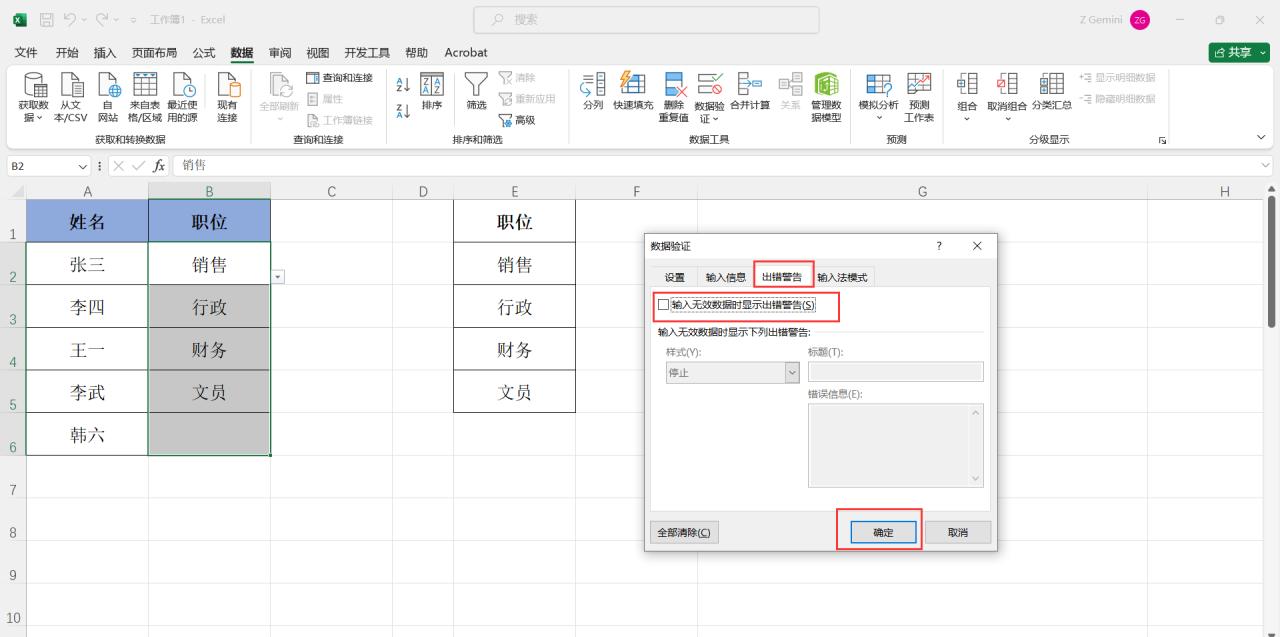
Task: Switch to the 输入信息 tab in dialog
Action: coord(726,277)
